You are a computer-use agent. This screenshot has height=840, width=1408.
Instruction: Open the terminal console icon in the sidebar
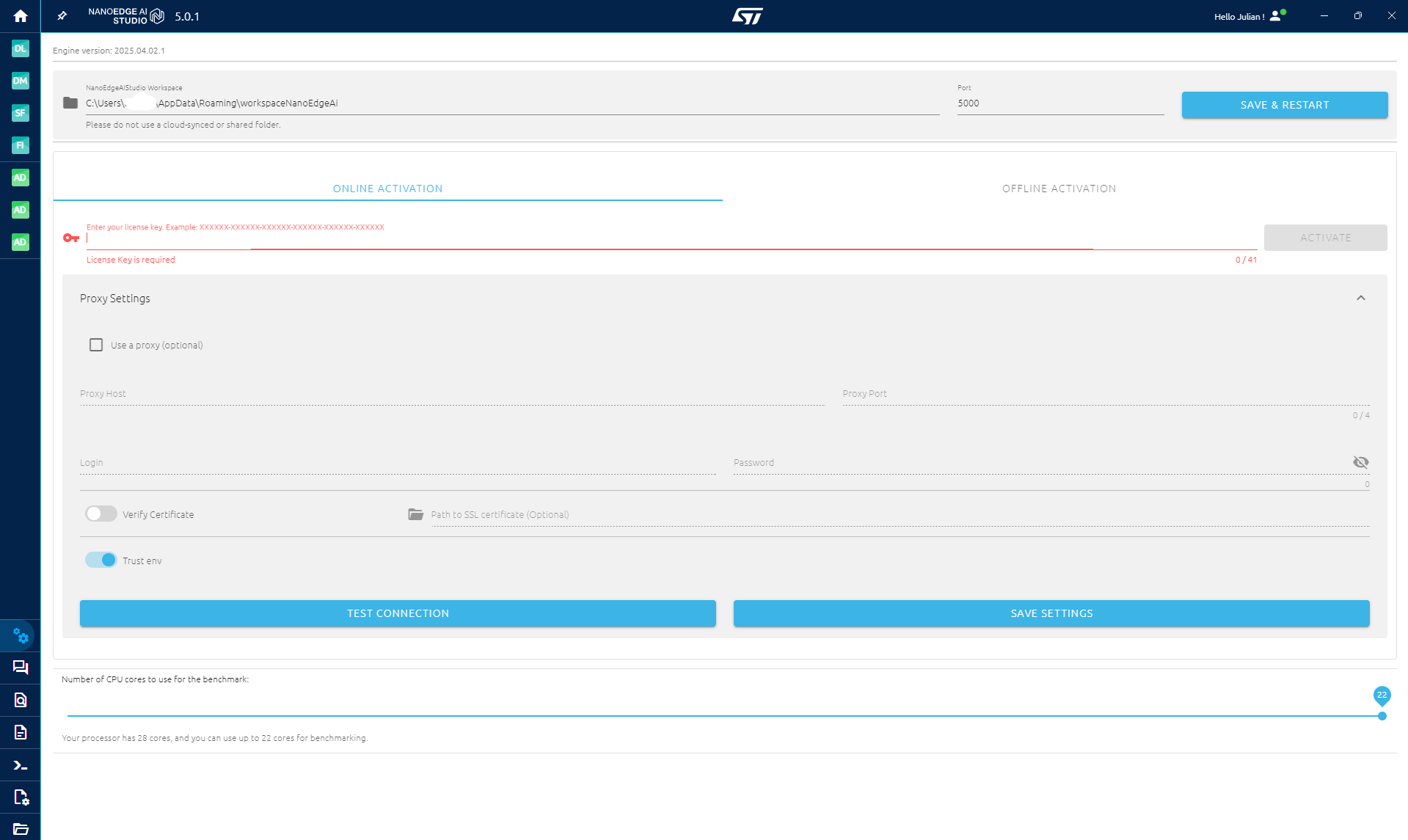click(x=20, y=764)
